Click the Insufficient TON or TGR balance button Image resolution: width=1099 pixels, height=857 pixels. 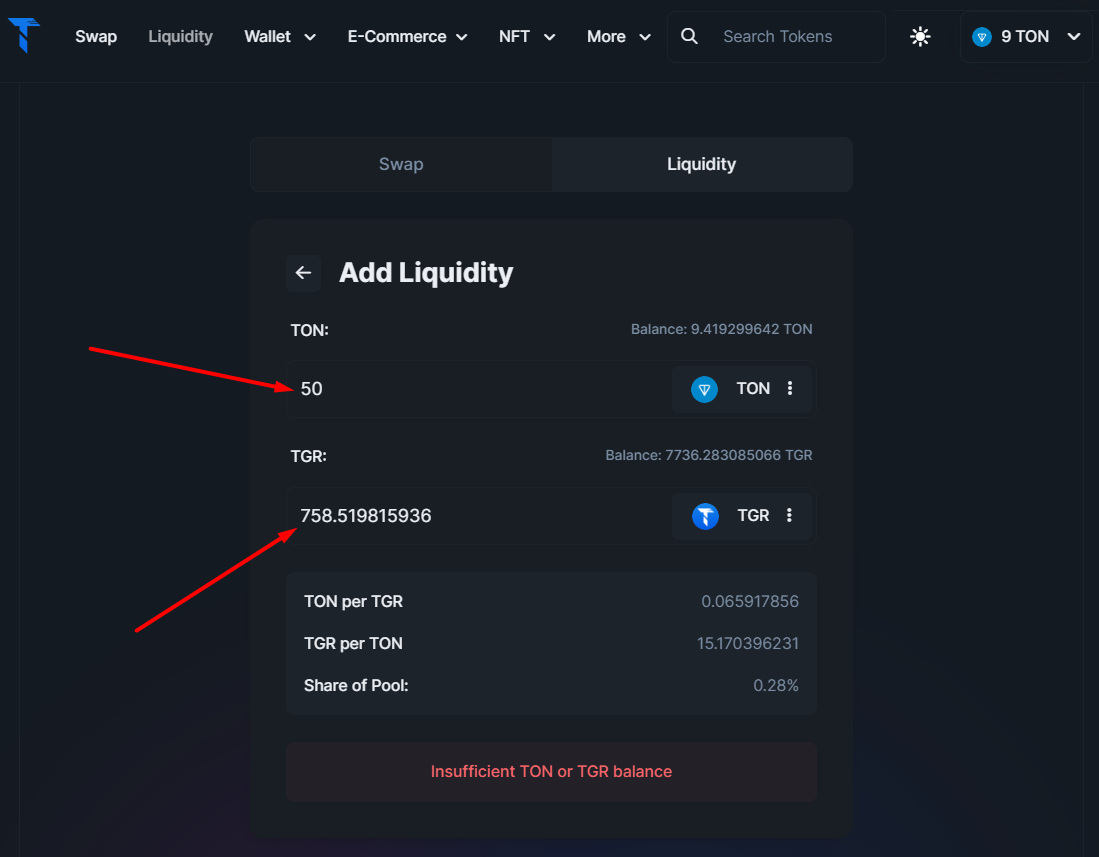(x=551, y=772)
